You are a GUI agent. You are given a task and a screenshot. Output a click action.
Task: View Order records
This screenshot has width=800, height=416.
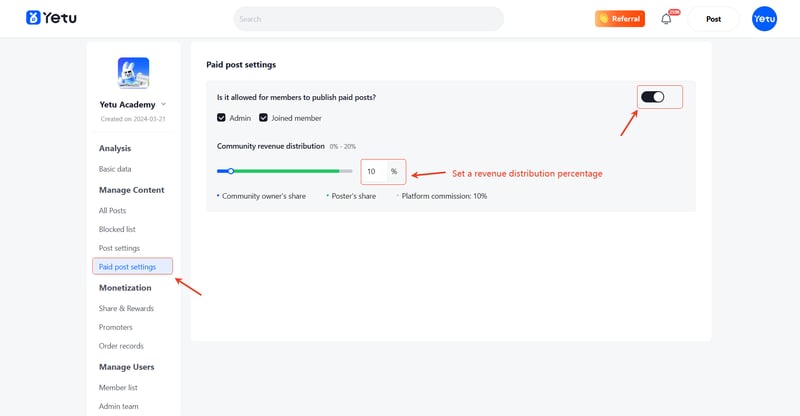click(121, 346)
